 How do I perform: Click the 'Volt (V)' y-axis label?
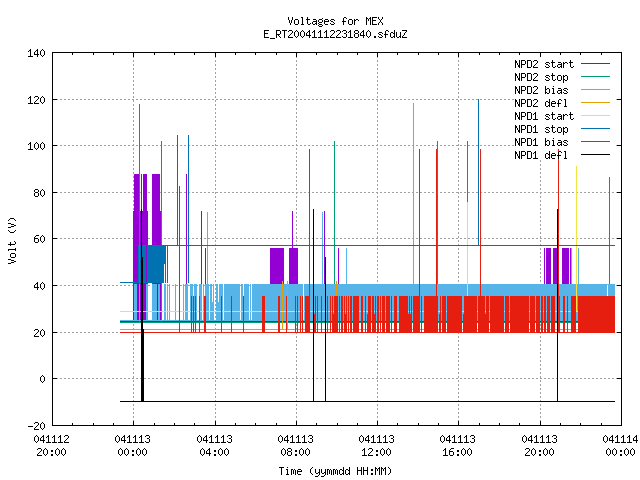12,240
